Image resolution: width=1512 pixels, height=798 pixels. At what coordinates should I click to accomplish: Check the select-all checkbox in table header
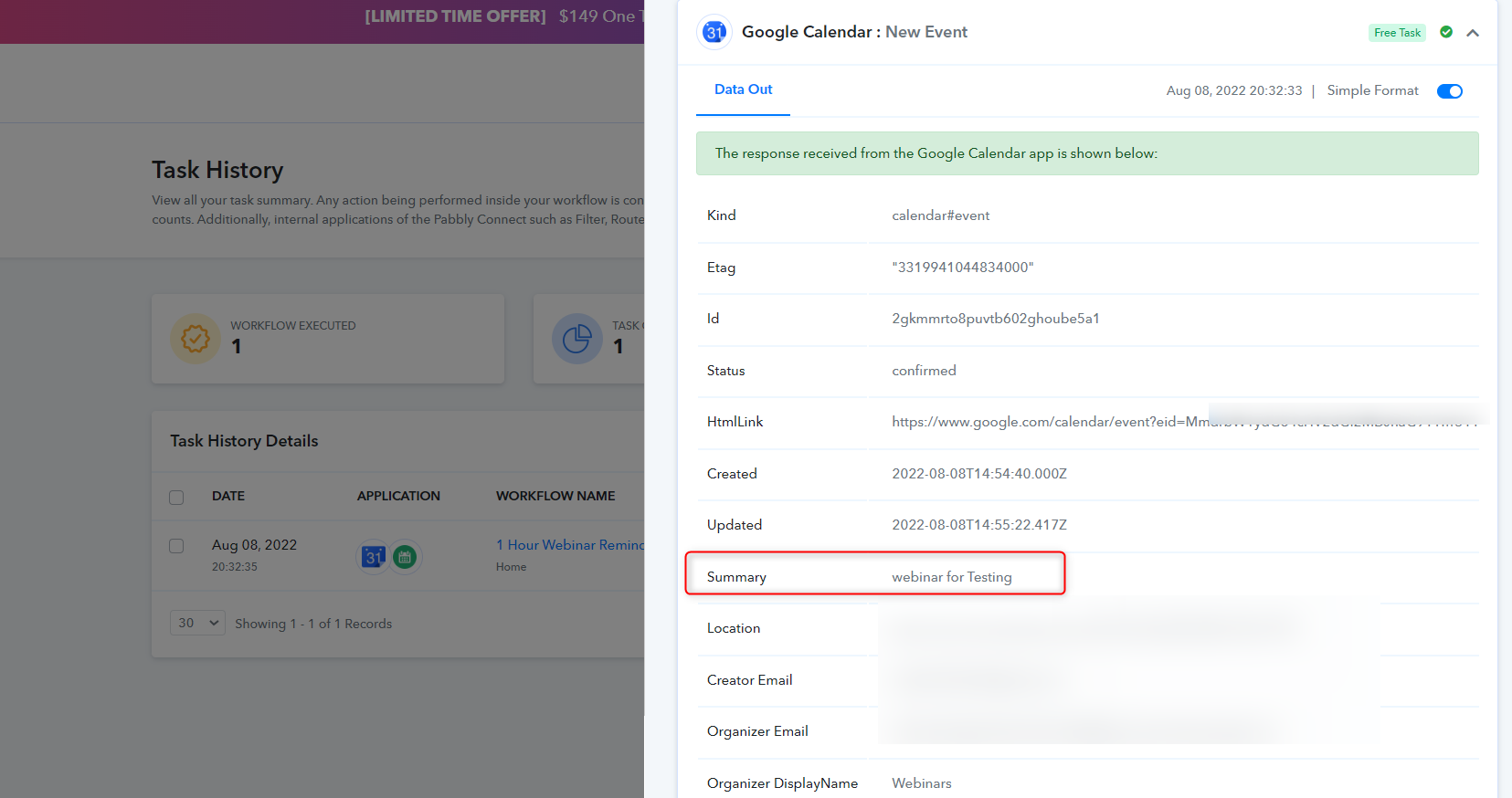point(176,497)
